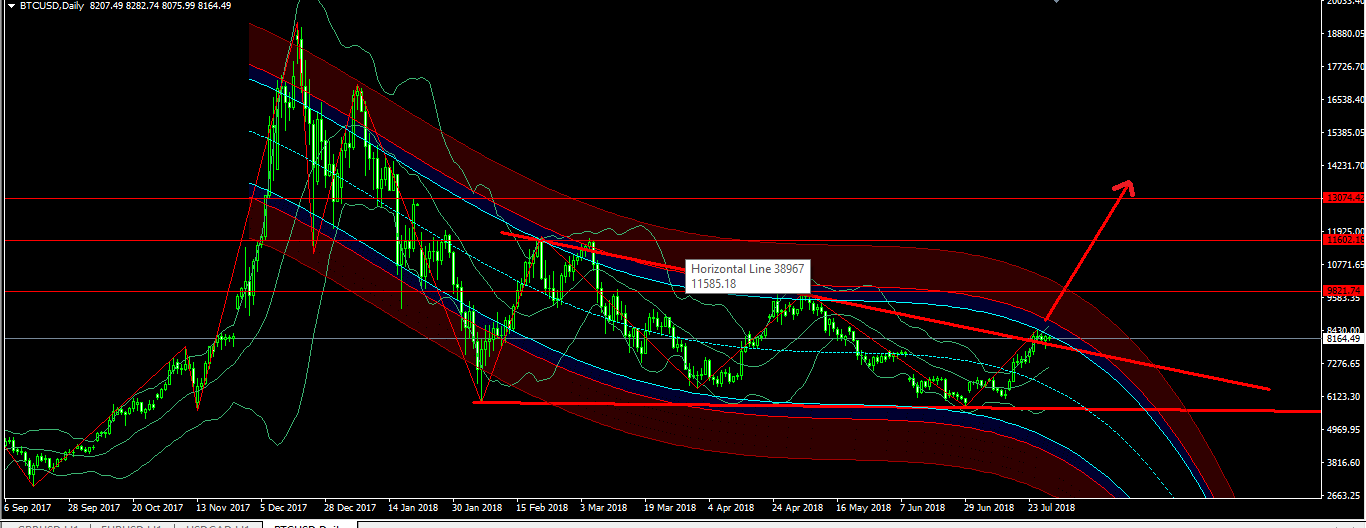Click the 3 Mar 2018 date label
This screenshot has width=1366, height=528.
tap(606, 507)
